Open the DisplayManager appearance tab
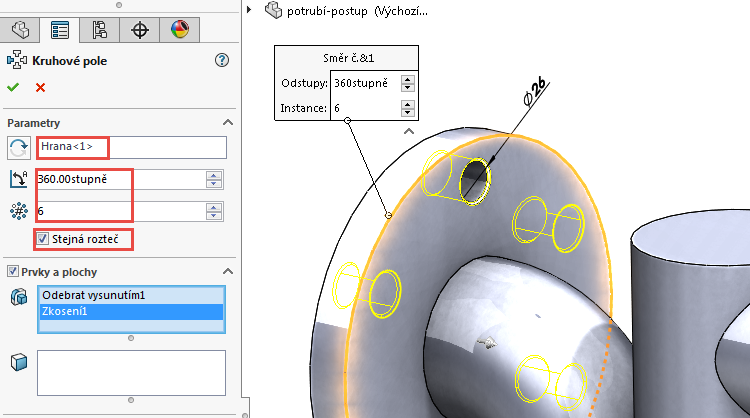 click(179, 30)
